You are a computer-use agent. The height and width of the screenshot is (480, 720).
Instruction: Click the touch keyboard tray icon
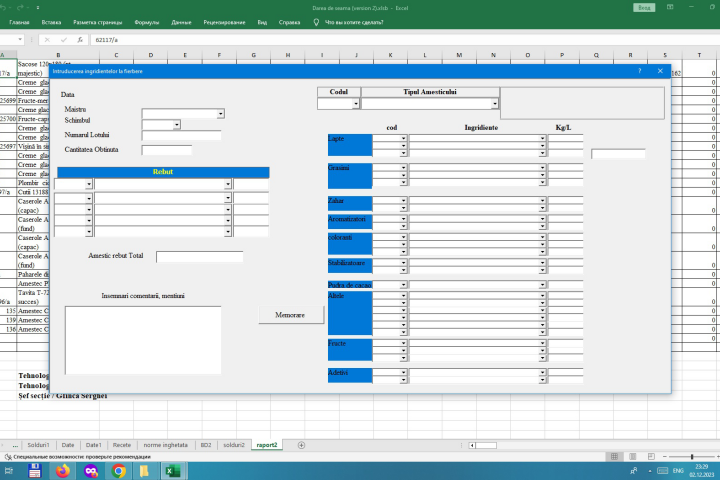click(663, 471)
